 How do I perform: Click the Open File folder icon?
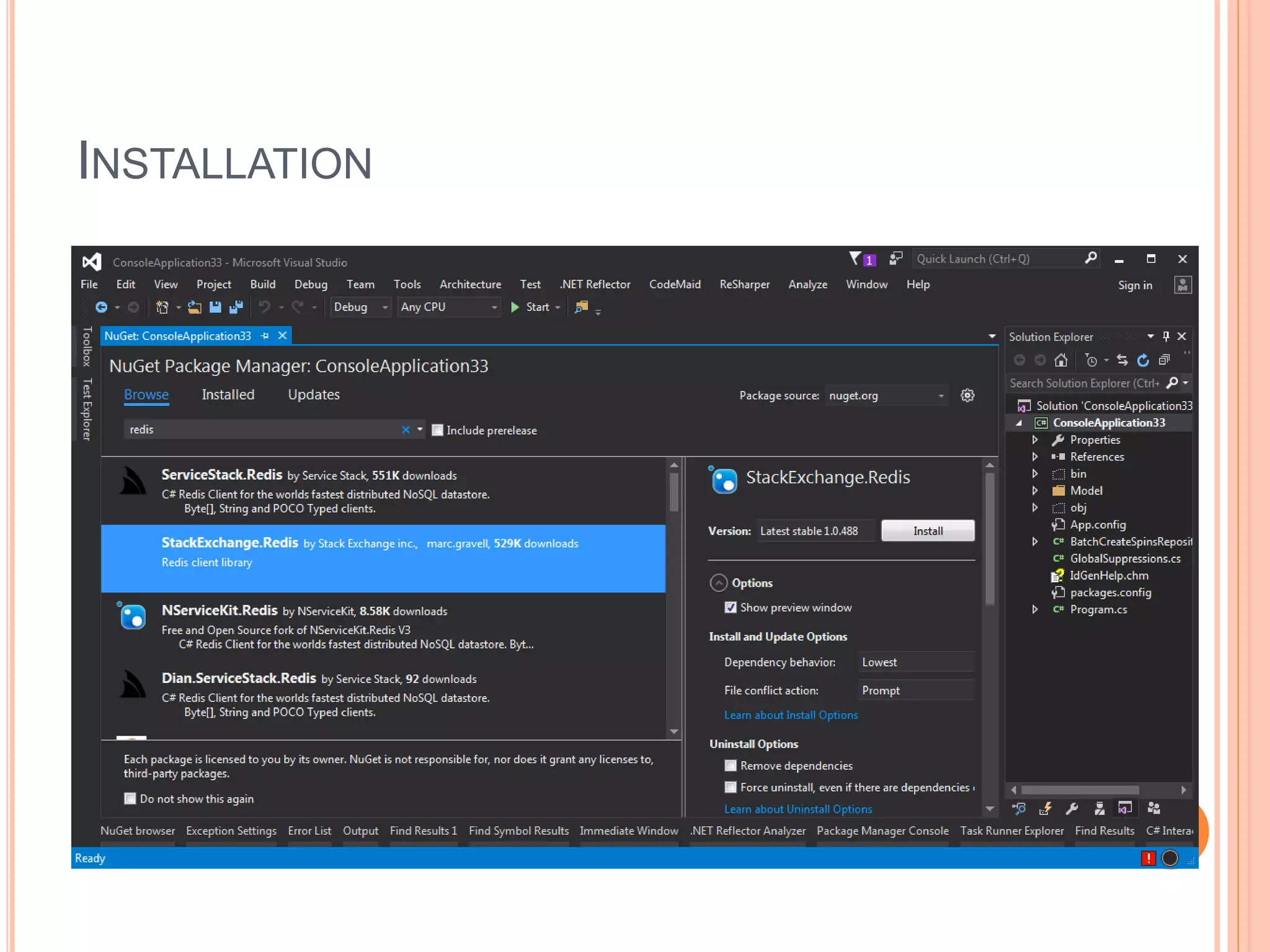click(x=195, y=307)
